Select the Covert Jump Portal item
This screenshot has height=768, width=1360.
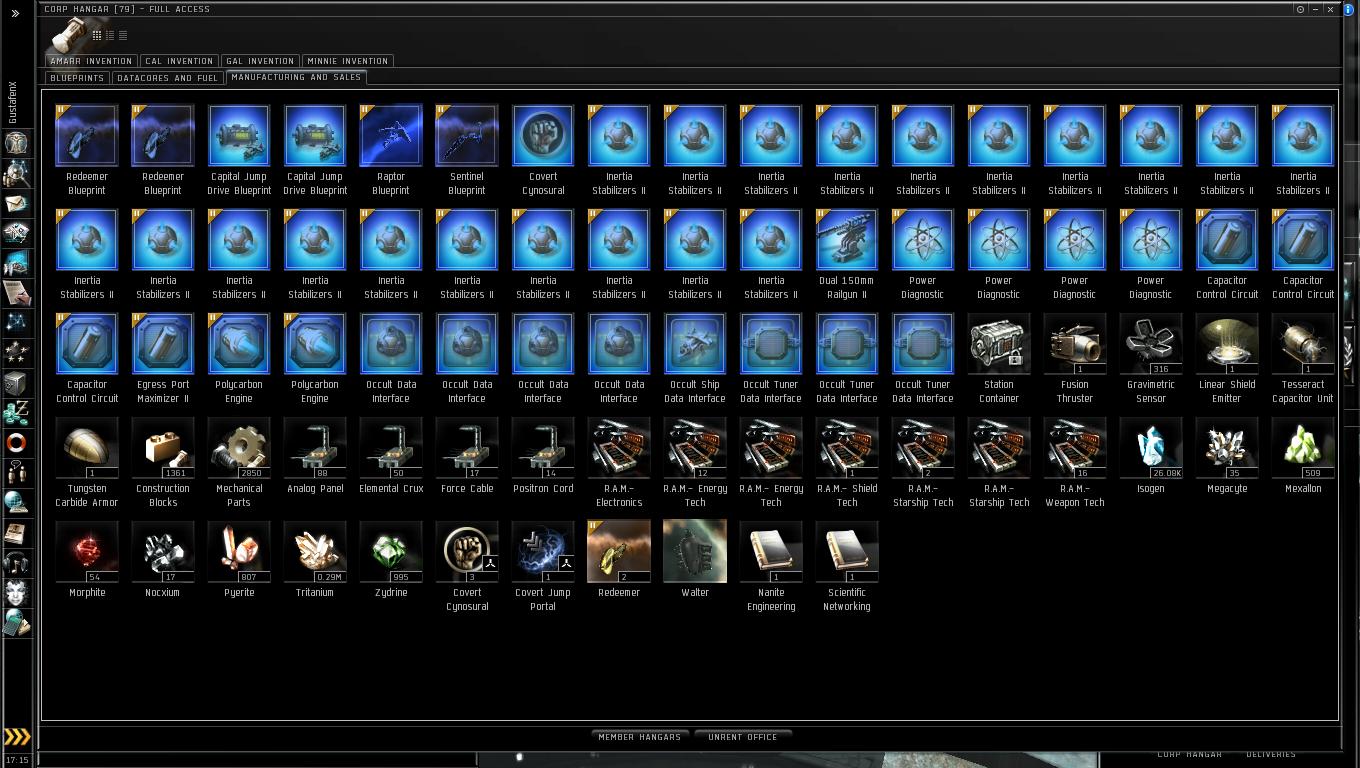543,566
